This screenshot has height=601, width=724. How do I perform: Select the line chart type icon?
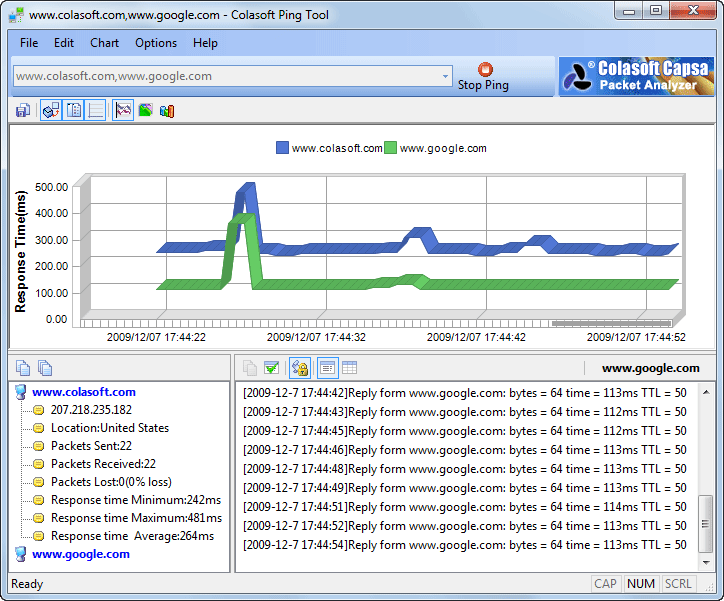pos(123,111)
